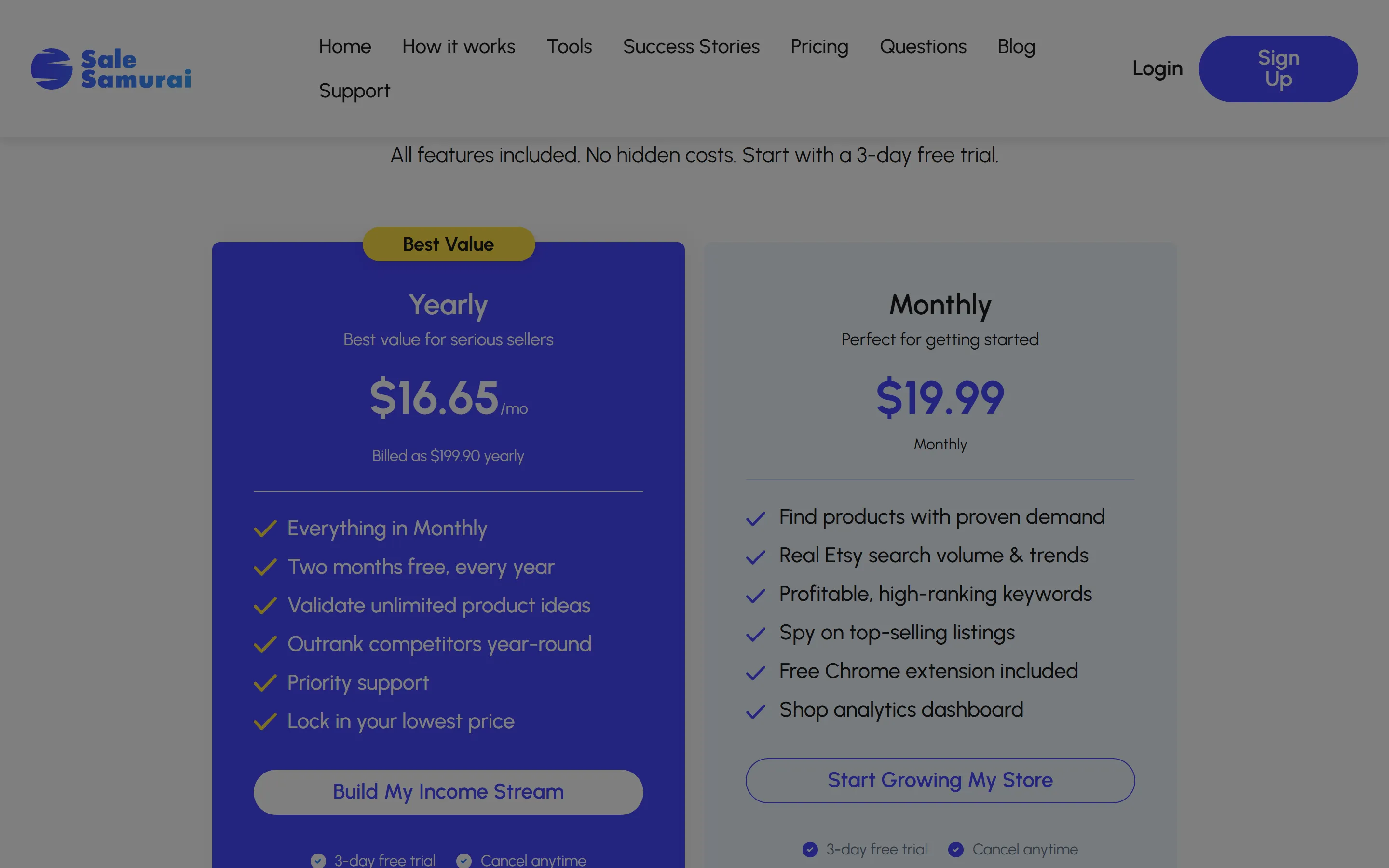
Task: Click the check badge beside Monthly 3-day free trial
Action: (x=810, y=849)
